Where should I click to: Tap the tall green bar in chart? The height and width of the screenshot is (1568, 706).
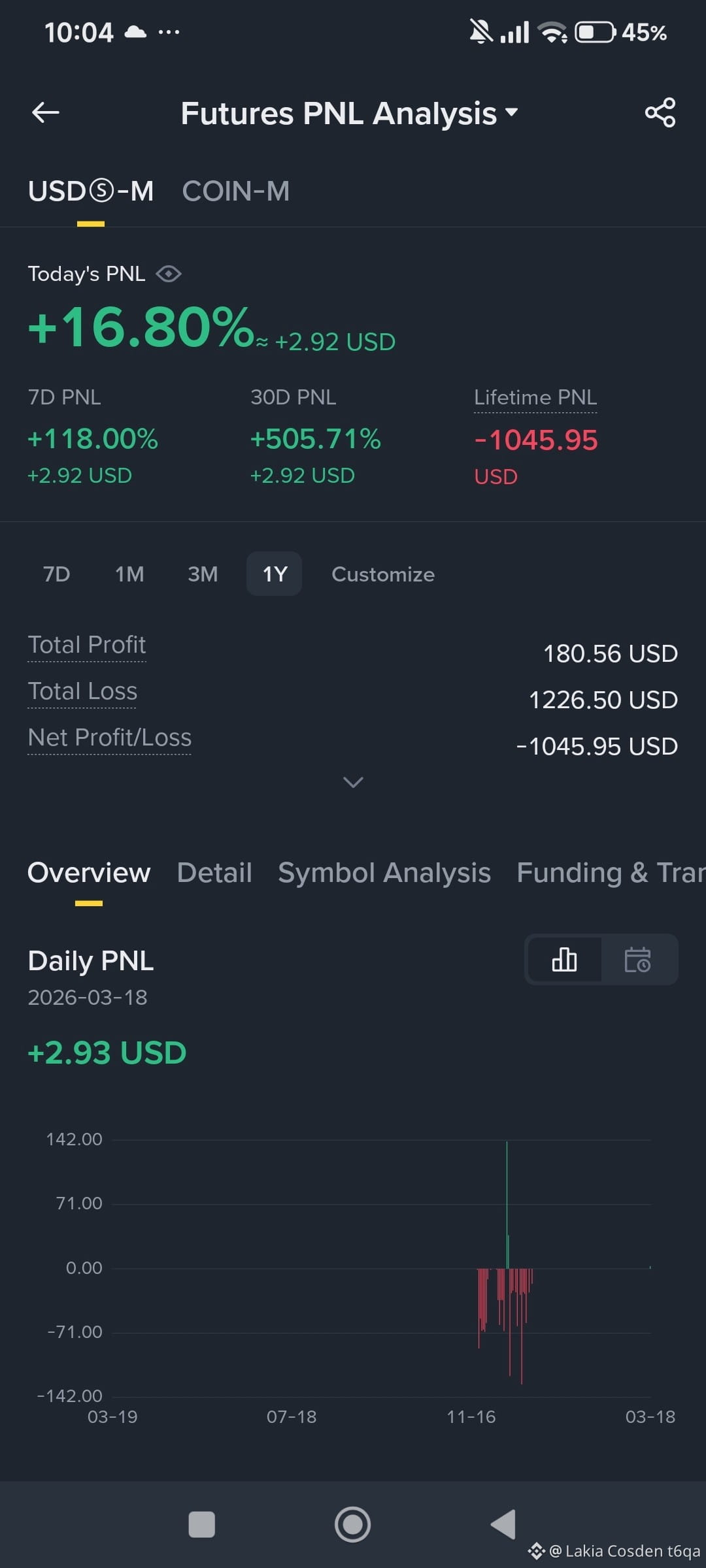507,1204
